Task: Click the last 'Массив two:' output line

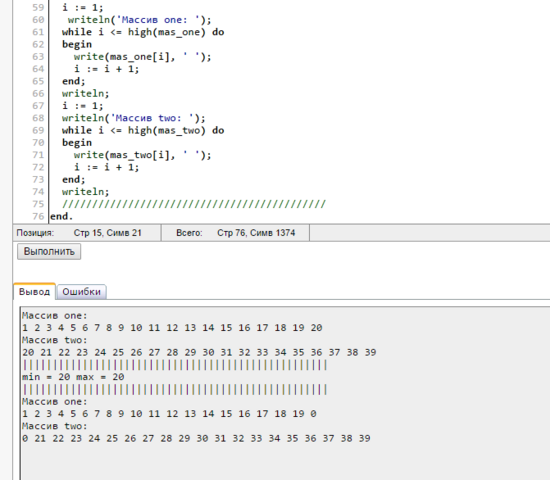Action: (55, 426)
